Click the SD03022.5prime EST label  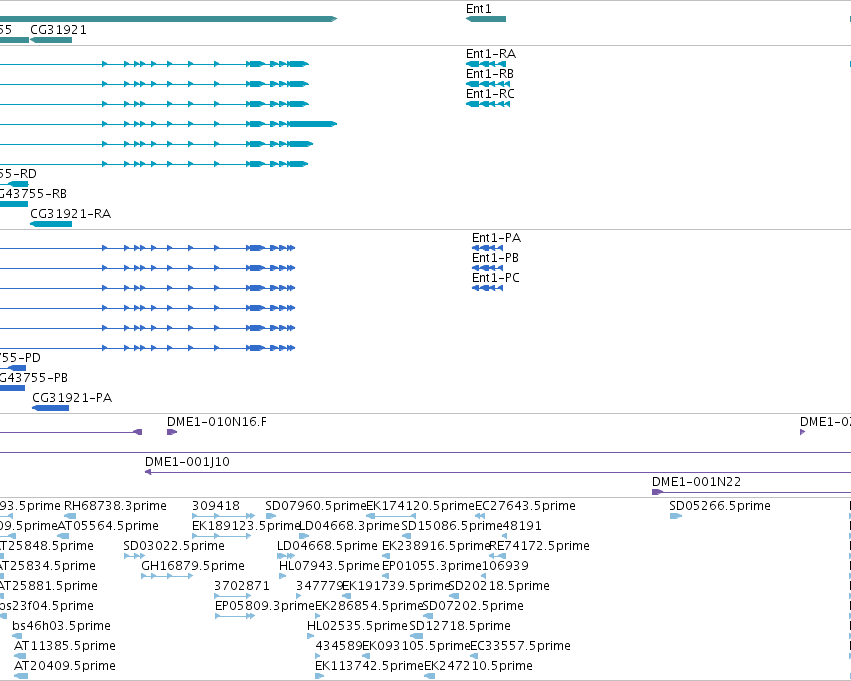174,546
